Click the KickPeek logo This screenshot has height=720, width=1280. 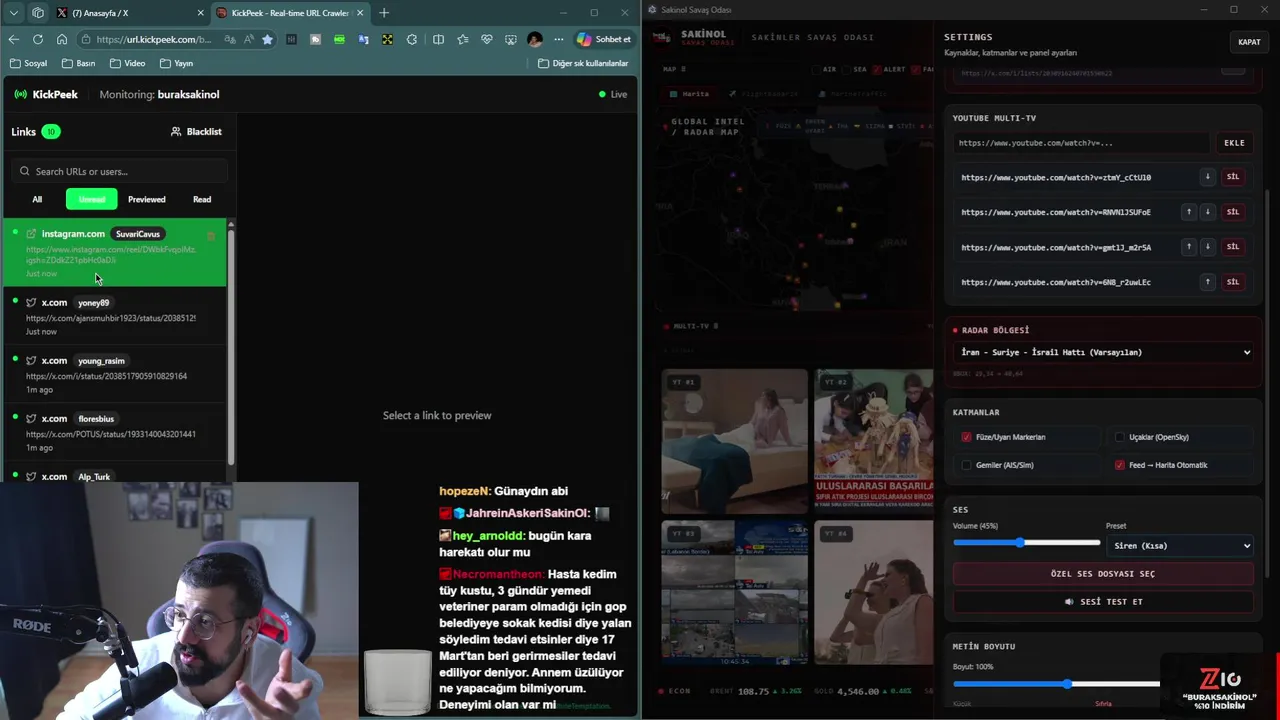point(46,94)
